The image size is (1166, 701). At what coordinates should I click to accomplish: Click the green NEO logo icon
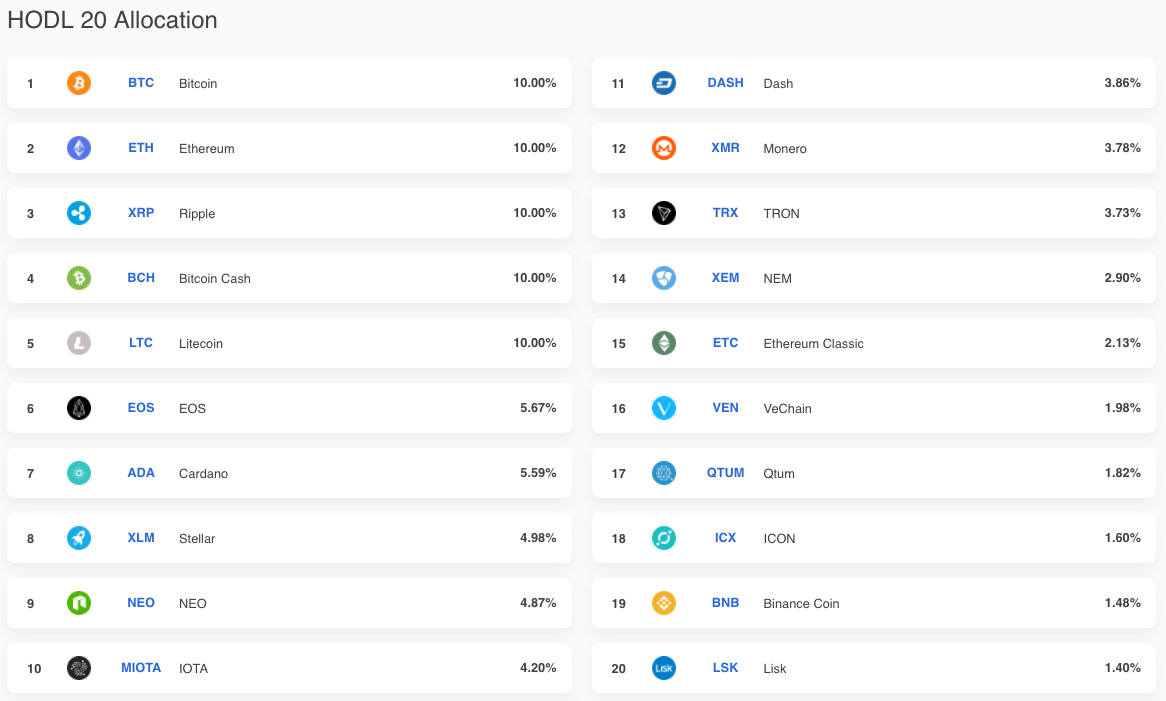click(x=79, y=603)
